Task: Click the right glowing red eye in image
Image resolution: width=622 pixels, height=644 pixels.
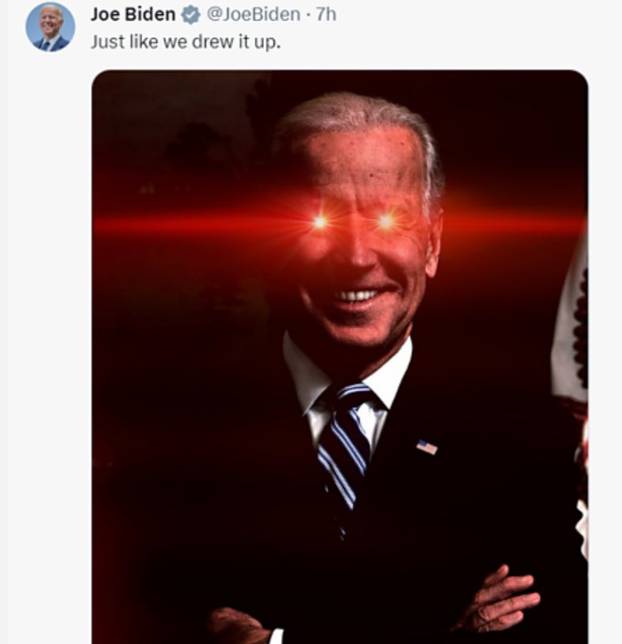Action: (x=386, y=221)
